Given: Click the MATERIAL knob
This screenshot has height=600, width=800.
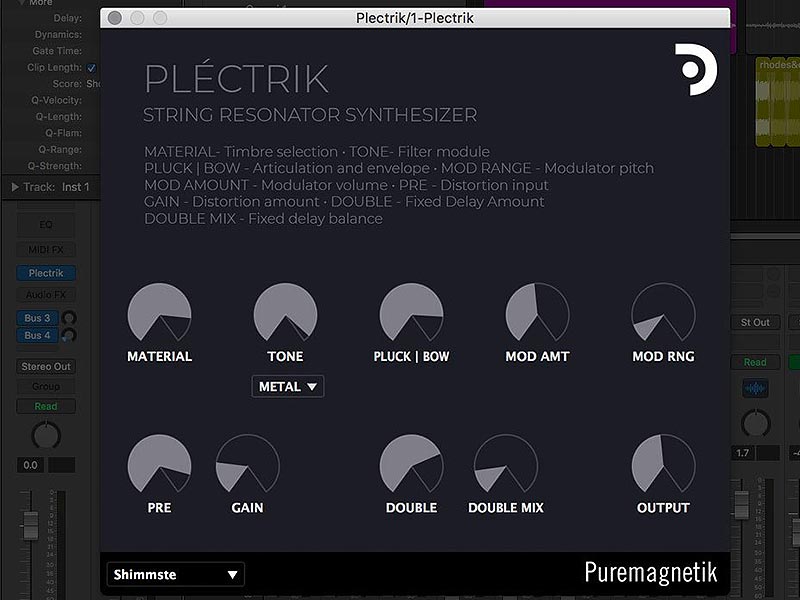Looking at the screenshot, I should pos(160,313).
